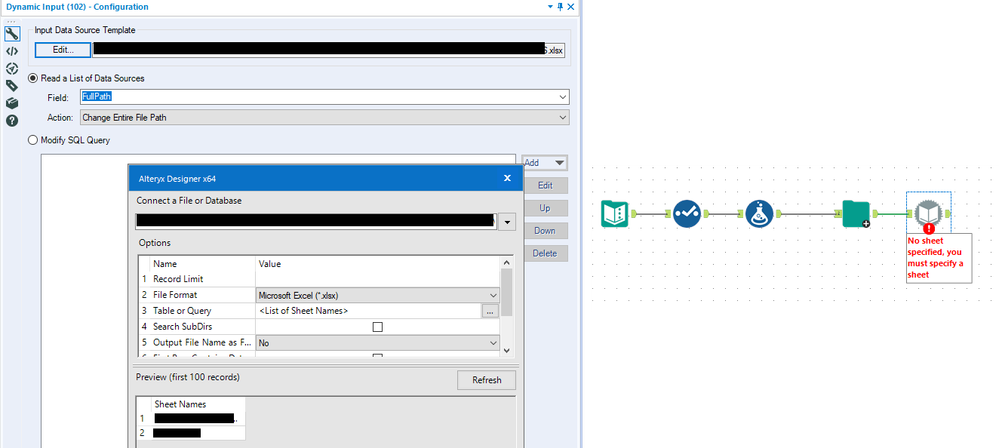Close the Alteryx Designer x64 dialog
This screenshot has height=448, width=999.
[x=507, y=178]
